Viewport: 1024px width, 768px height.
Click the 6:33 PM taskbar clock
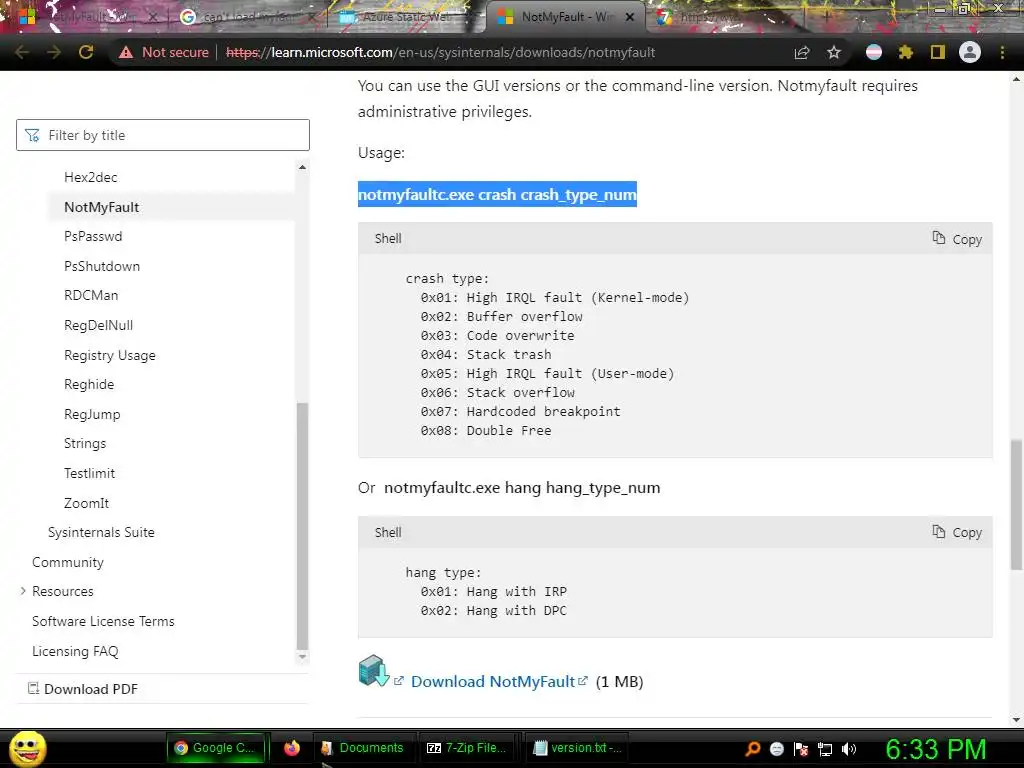pyautogui.click(x=936, y=749)
